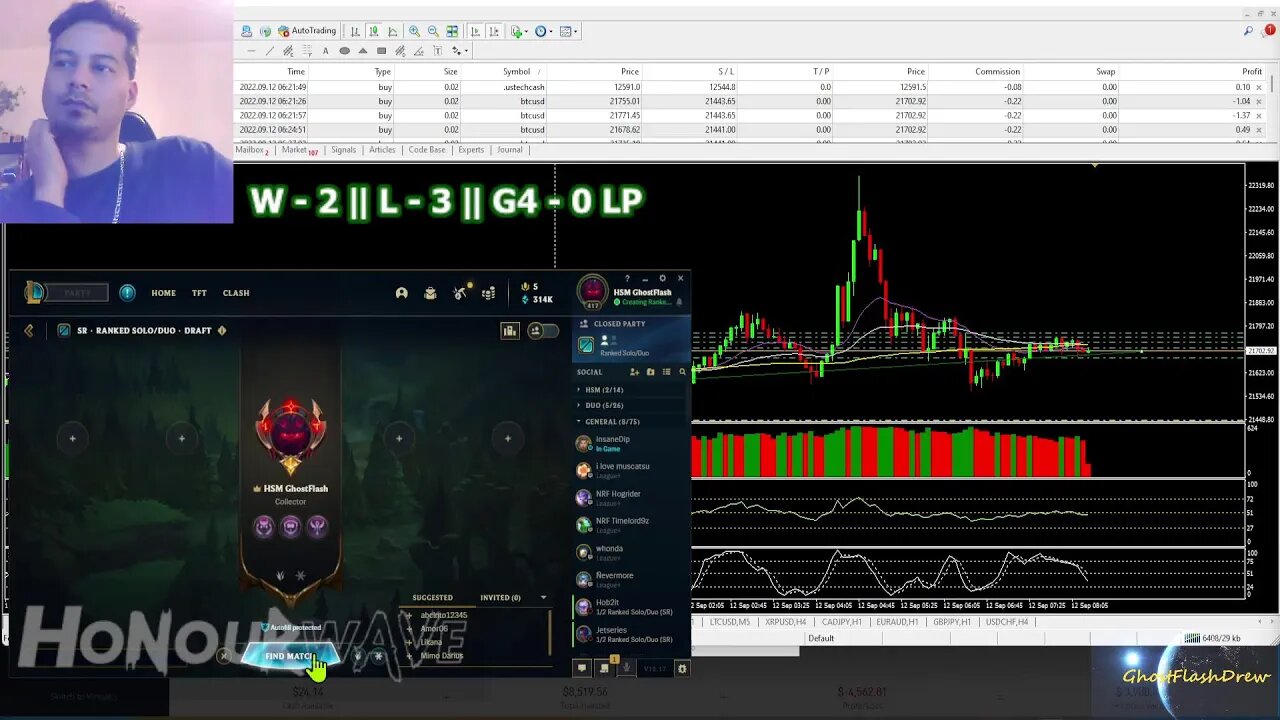The width and height of the screenshot is (1280, 720).
Task: Open the arrows tool dropdown
Action: (x=459, y=51)
